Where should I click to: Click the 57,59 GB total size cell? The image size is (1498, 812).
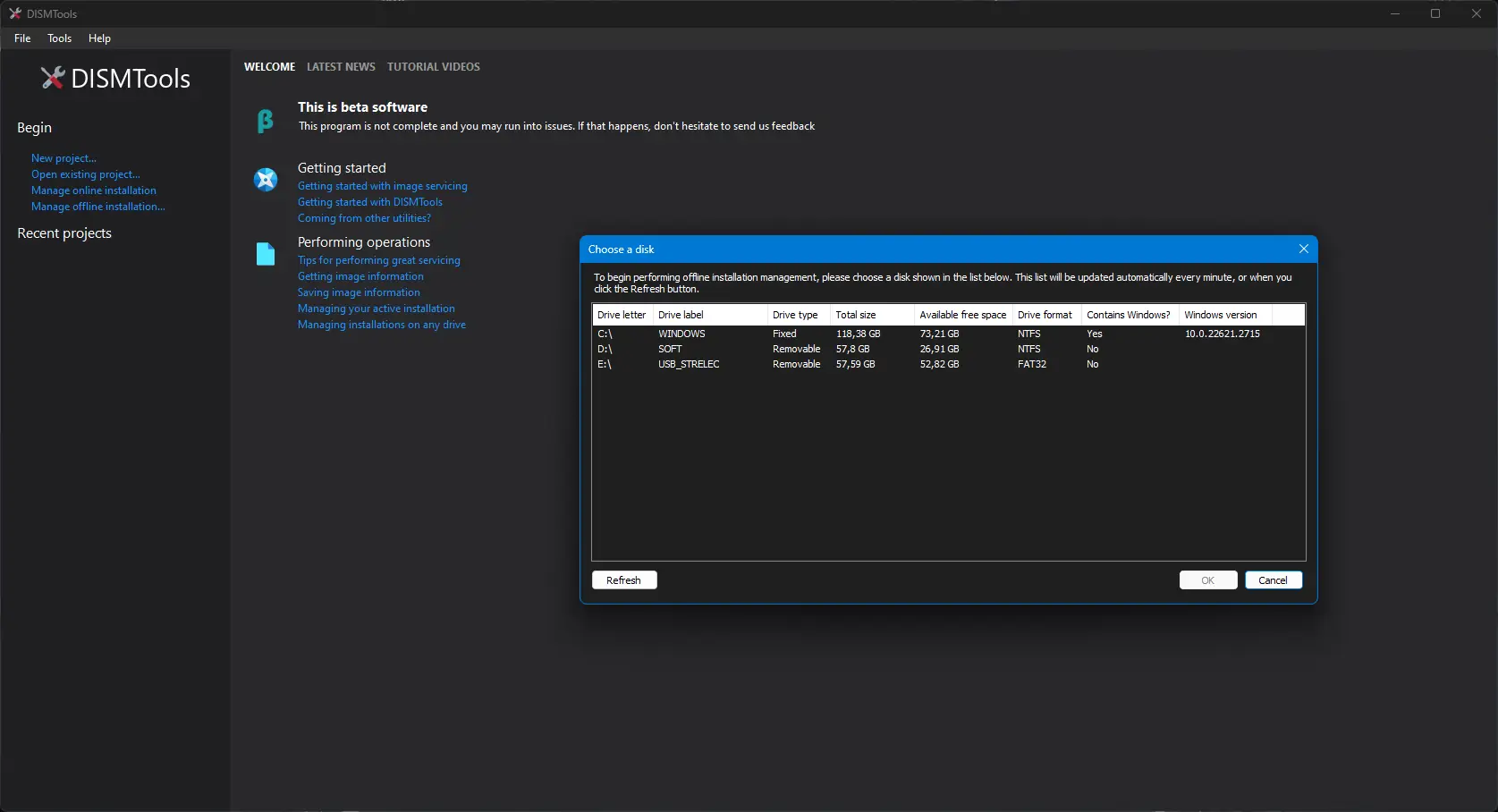click(856, 364)
